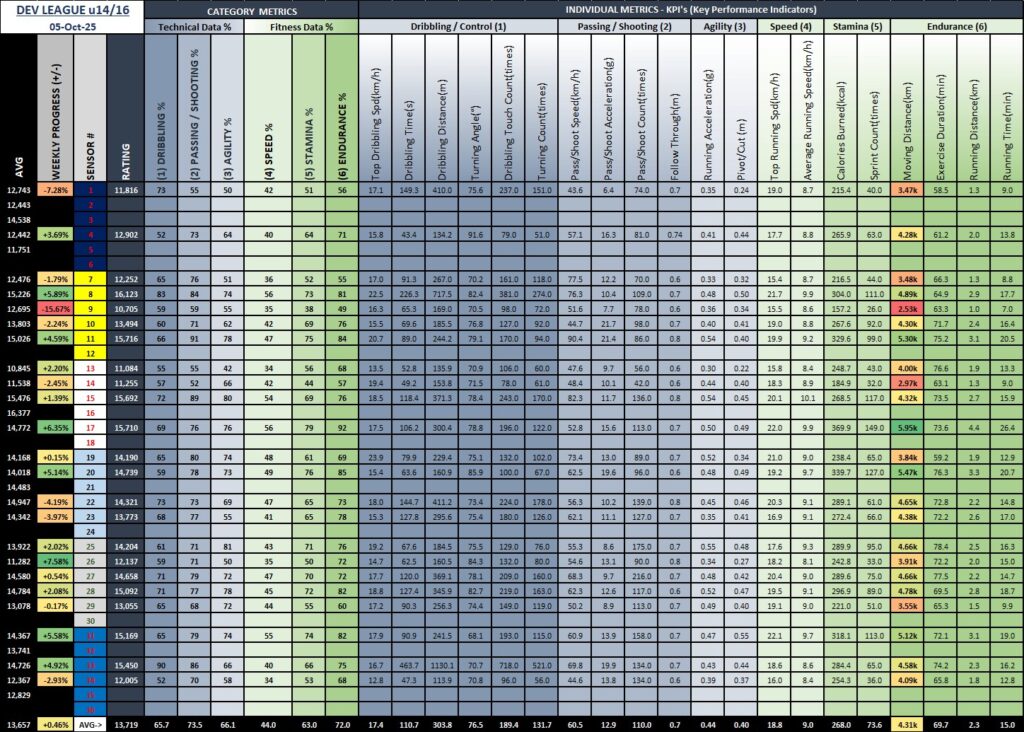Select the DEV LEAGUE u14/16 title cell
1024x732 pixels.
point(71,10)
